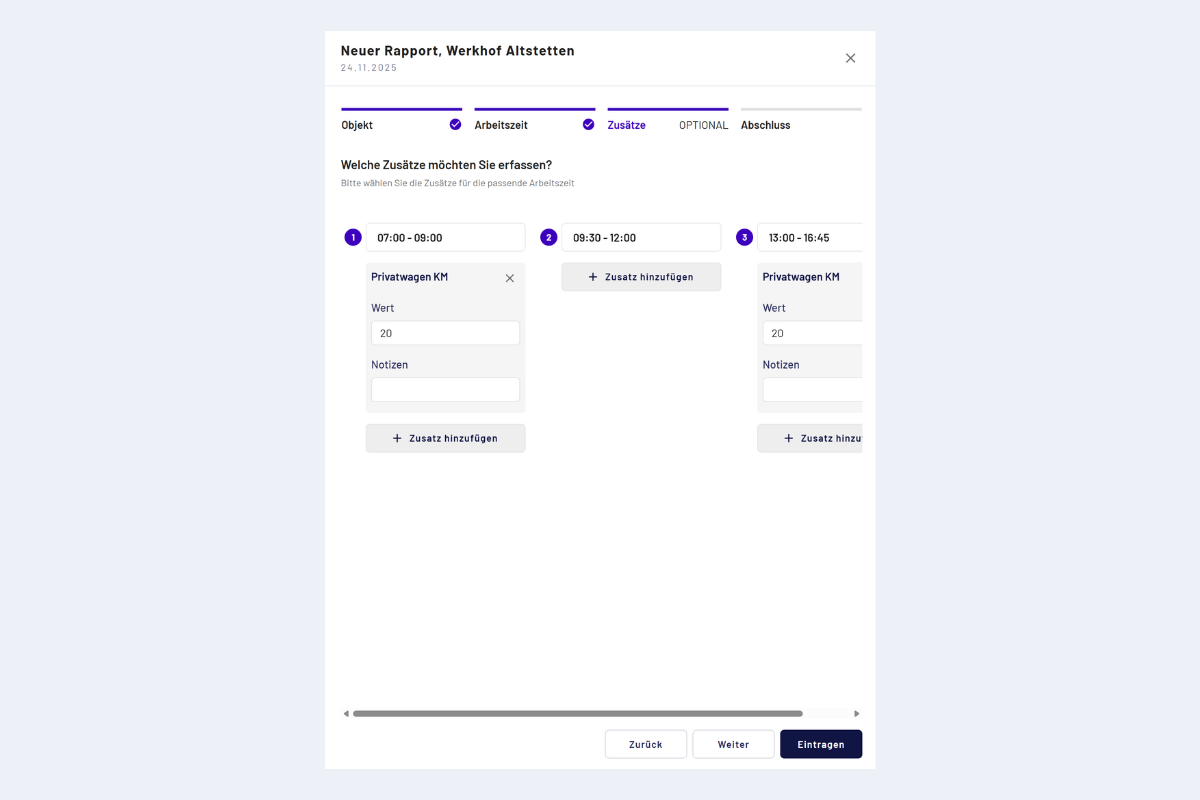1200x800 pixels.
Task: Click numbered badge 2 for second slot
Action: (x=549, y=237)
